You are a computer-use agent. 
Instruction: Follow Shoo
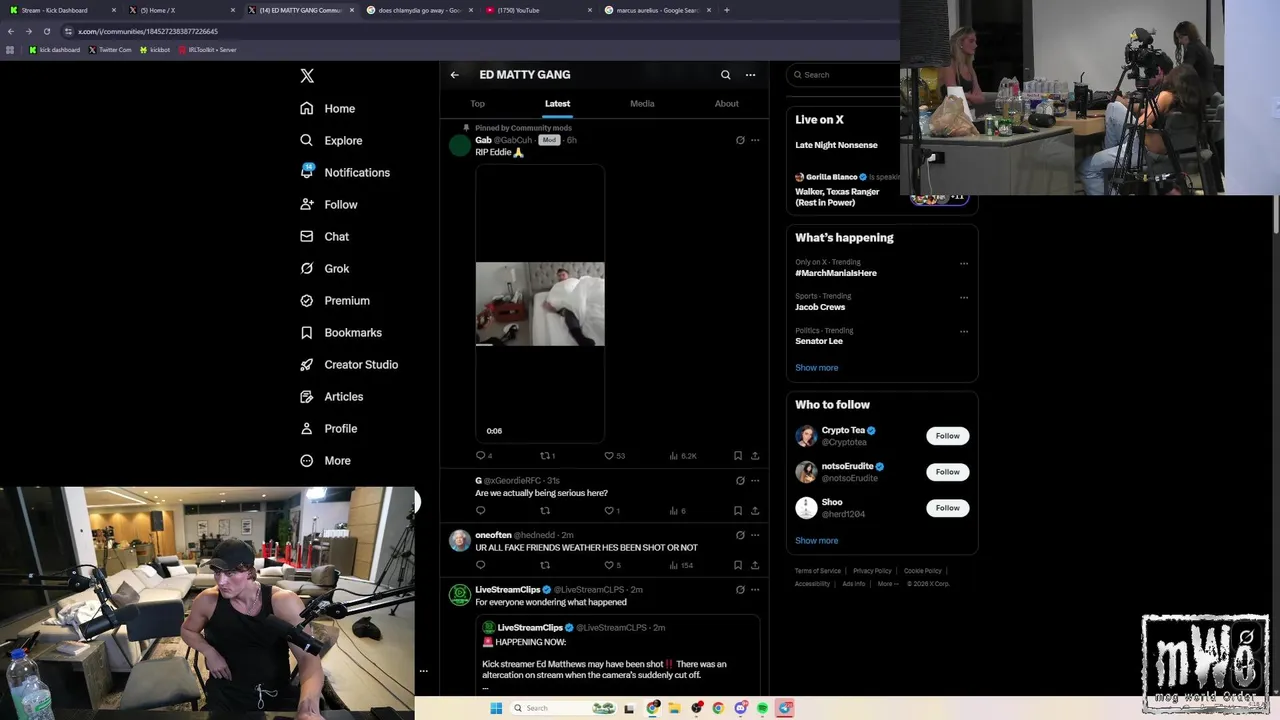[x=948, y=508]
